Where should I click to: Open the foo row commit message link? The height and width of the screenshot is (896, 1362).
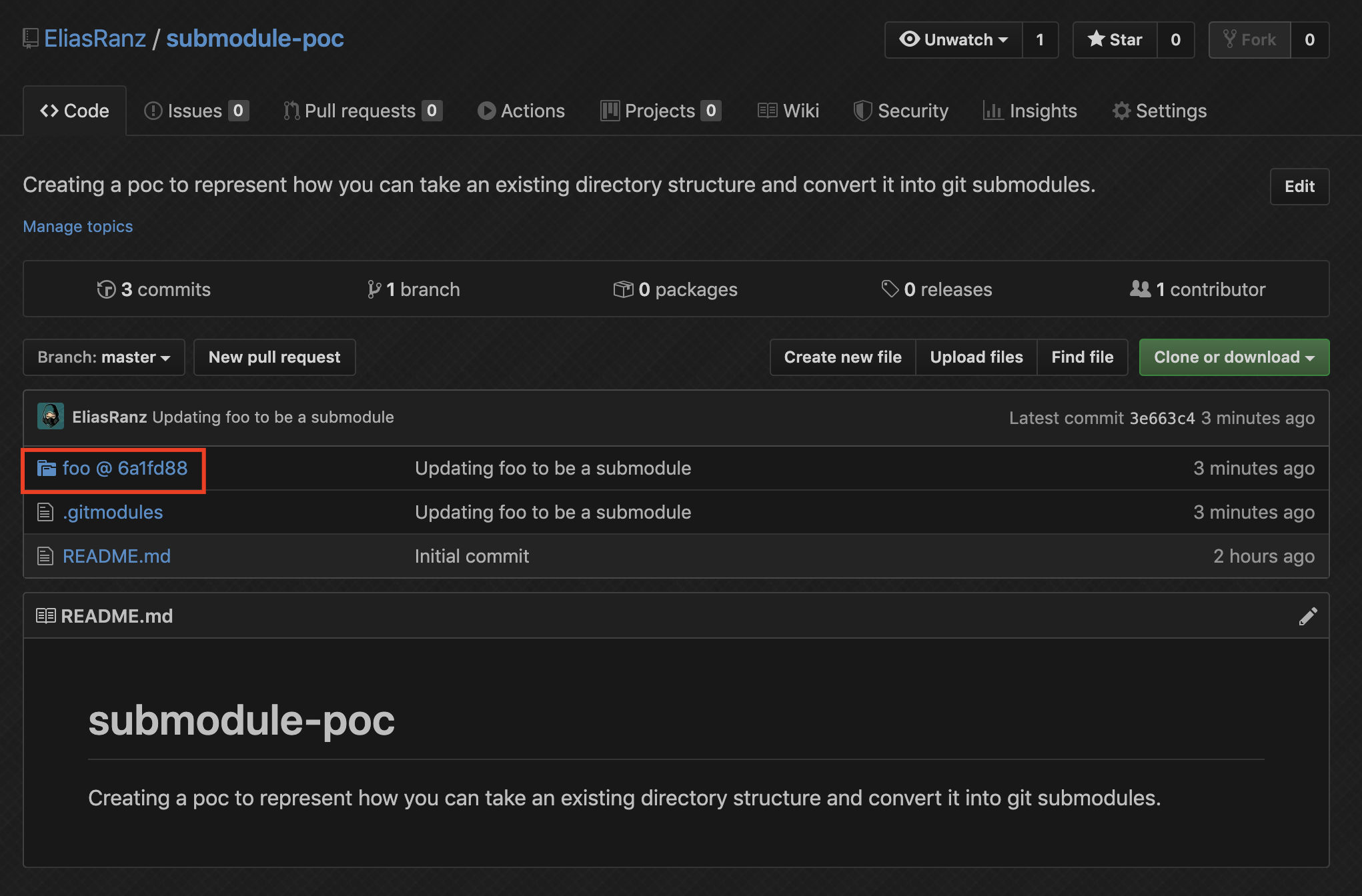[x=553, y=468]
